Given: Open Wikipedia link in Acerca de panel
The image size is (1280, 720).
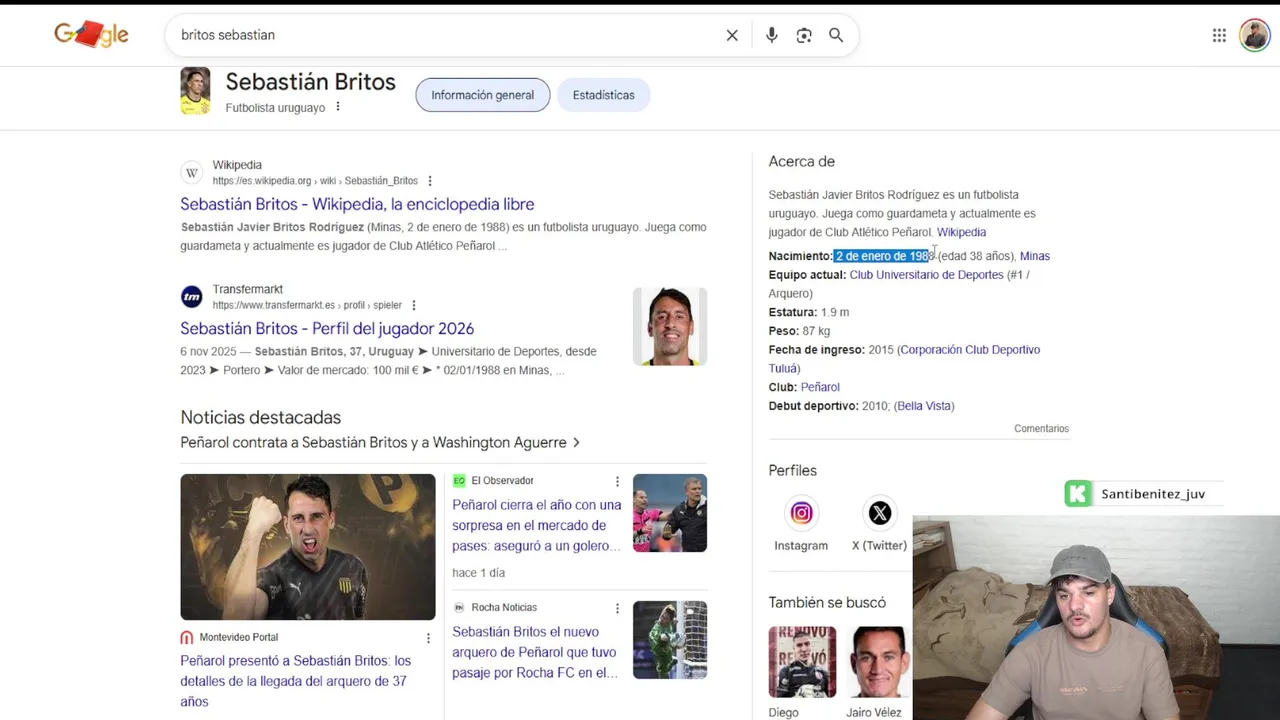Looking at the screenshot, I should pyautogui.click(x=961, y=232).
